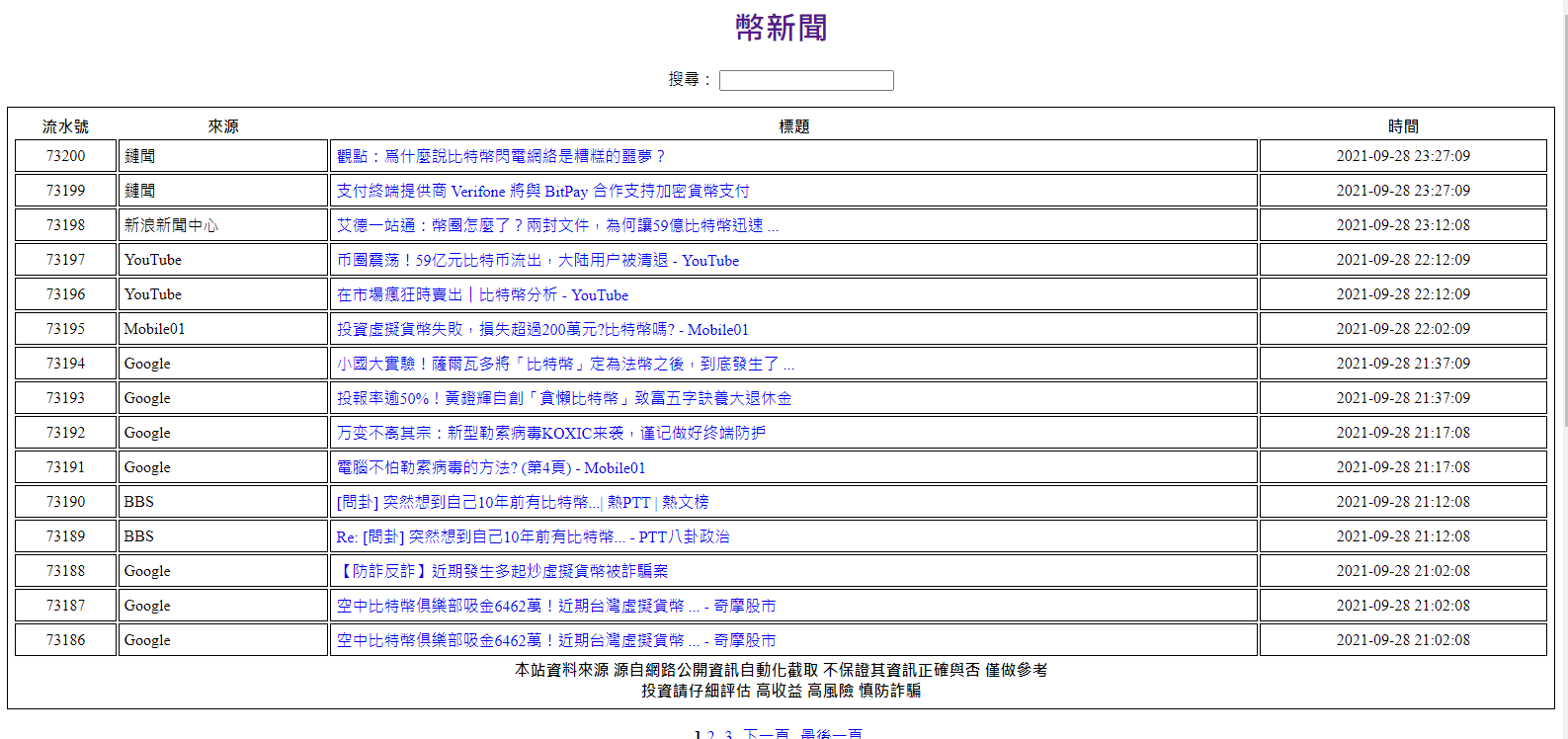
Task: Open 【防詐反詐】虛擬貨幣被詐騙案 article
Action: [x=502, y=571]
